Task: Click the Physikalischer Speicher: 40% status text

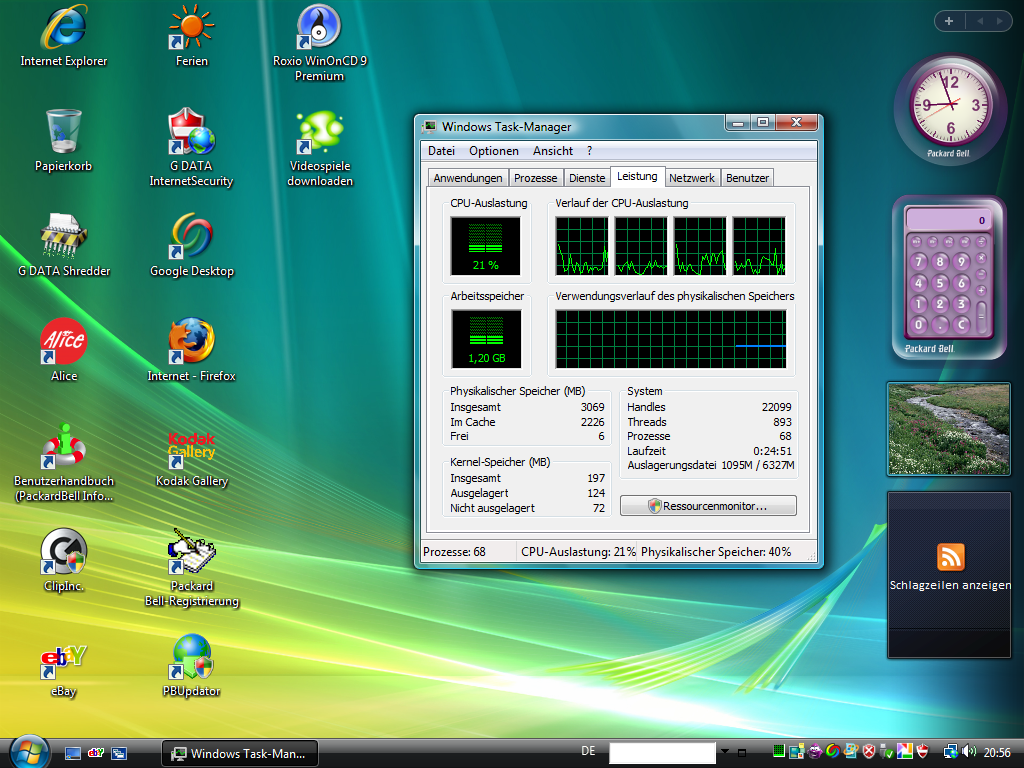Action: click(716, 552)
